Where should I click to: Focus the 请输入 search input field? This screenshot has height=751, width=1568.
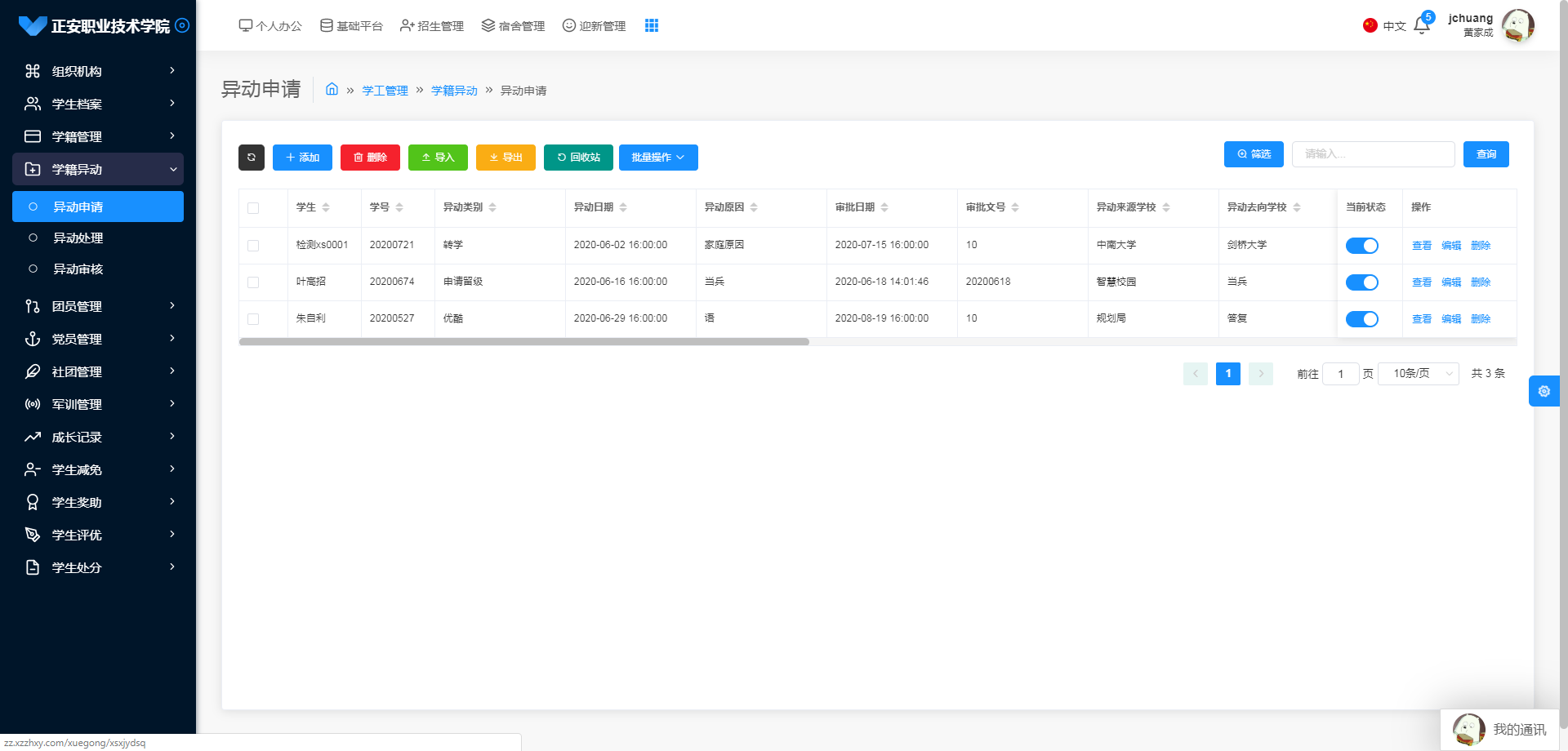pyautogui.click(x=1374, y=154)
